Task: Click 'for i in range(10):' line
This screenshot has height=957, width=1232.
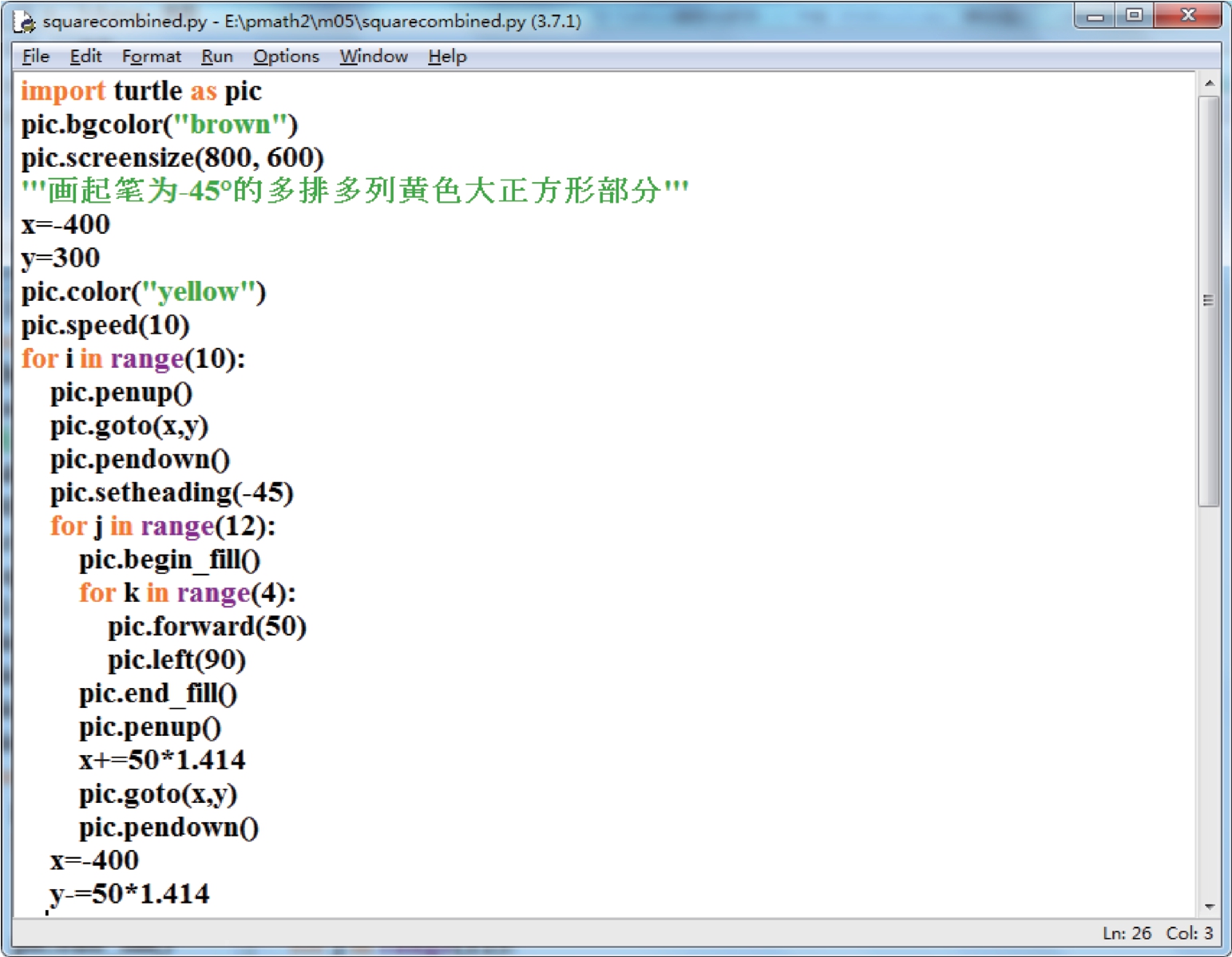Action: coord(133,359)
